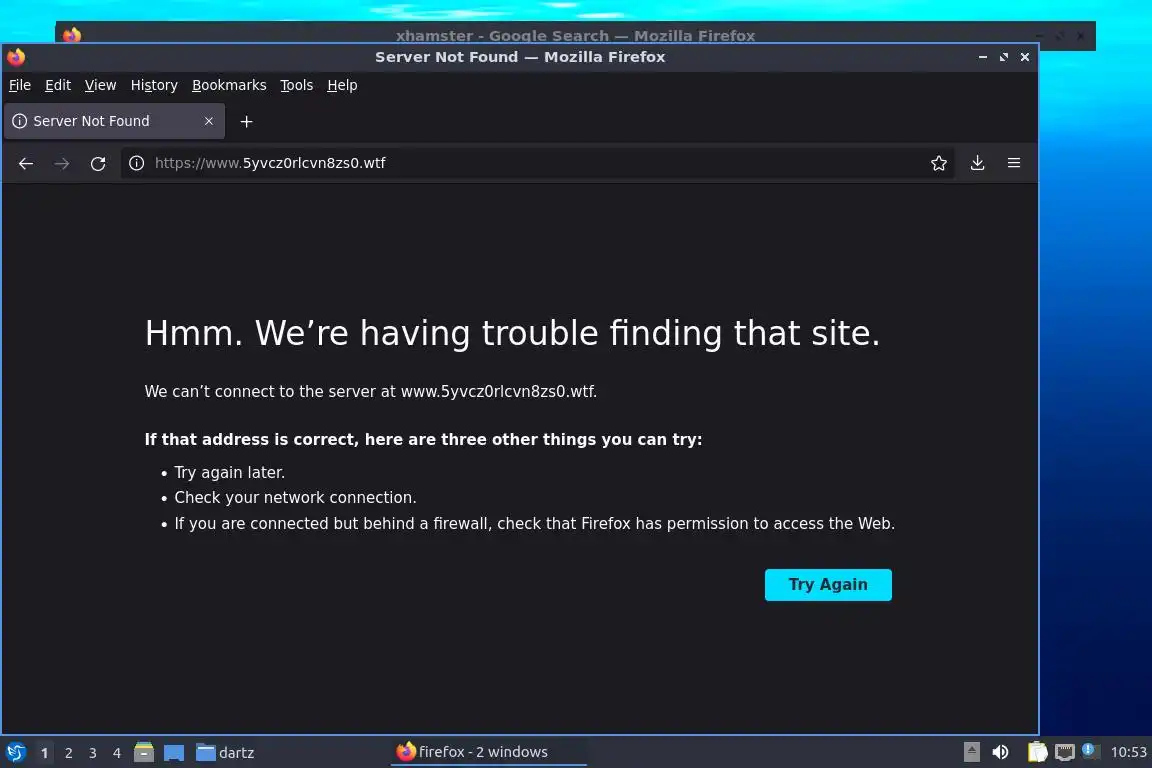
Task: Select the Server Not Found tab
Action: [x=114, y=121]
